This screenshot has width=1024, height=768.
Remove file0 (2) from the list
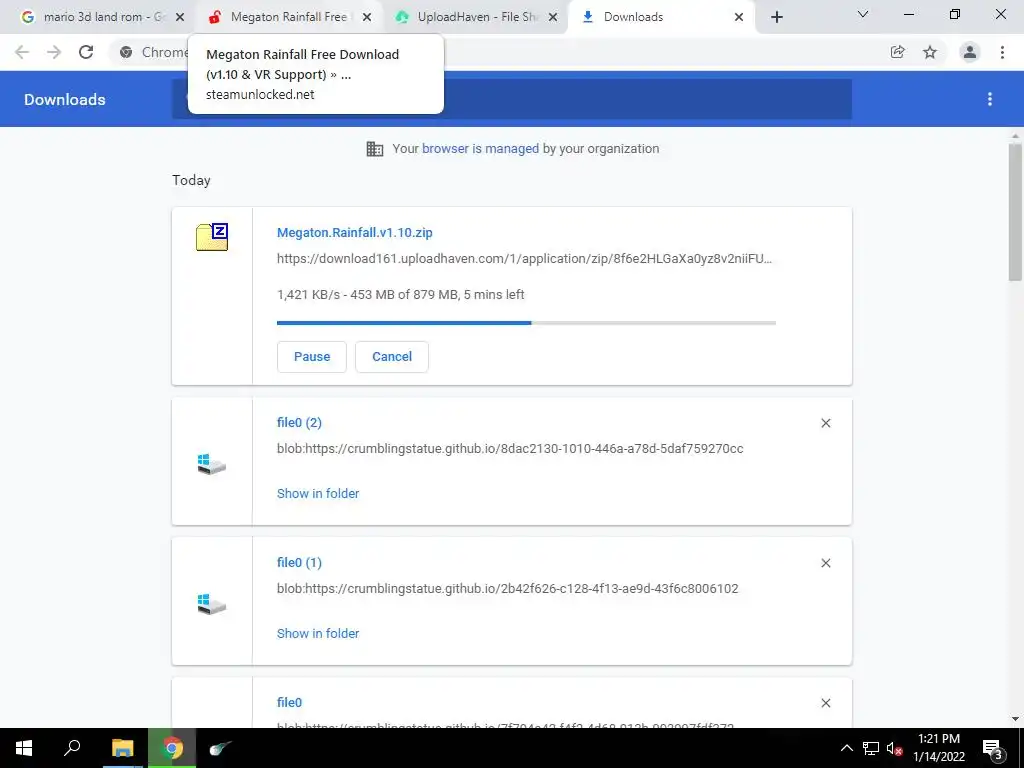[x=825, y=423]
